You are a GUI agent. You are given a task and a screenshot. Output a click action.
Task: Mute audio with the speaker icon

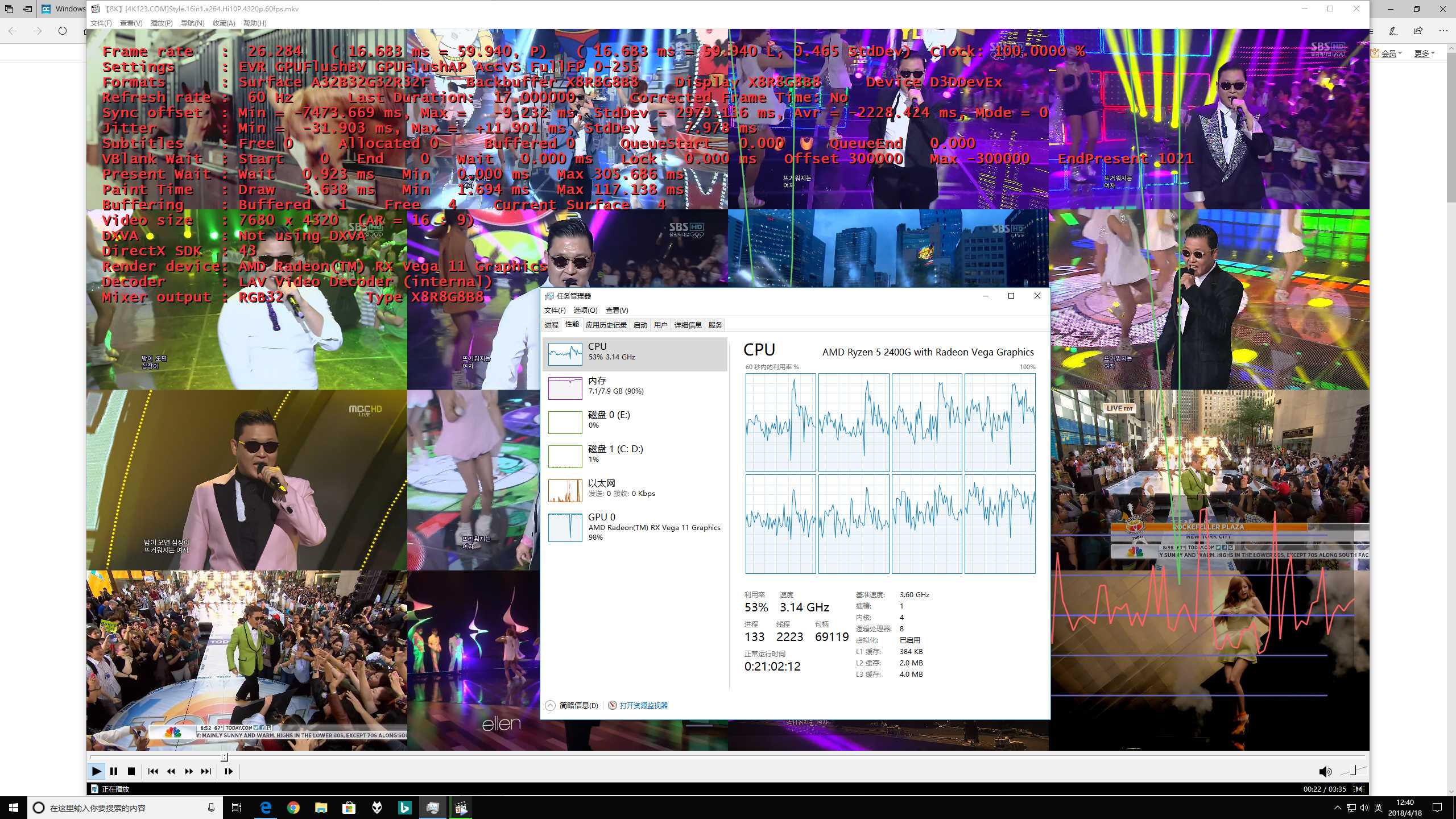coord(1325,771)
